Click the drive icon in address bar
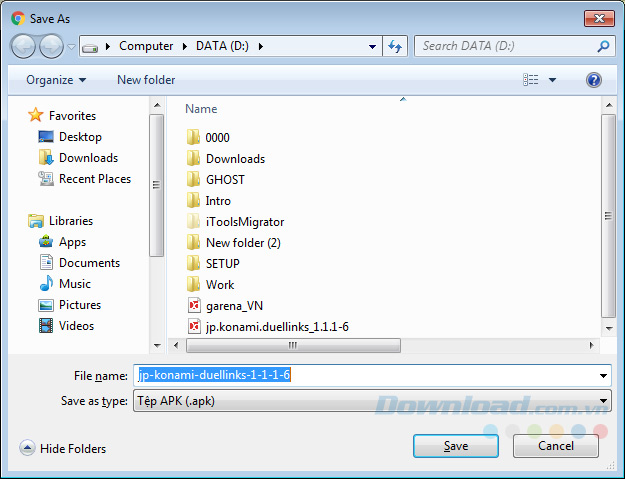The image size is (625, 479). 90,47
